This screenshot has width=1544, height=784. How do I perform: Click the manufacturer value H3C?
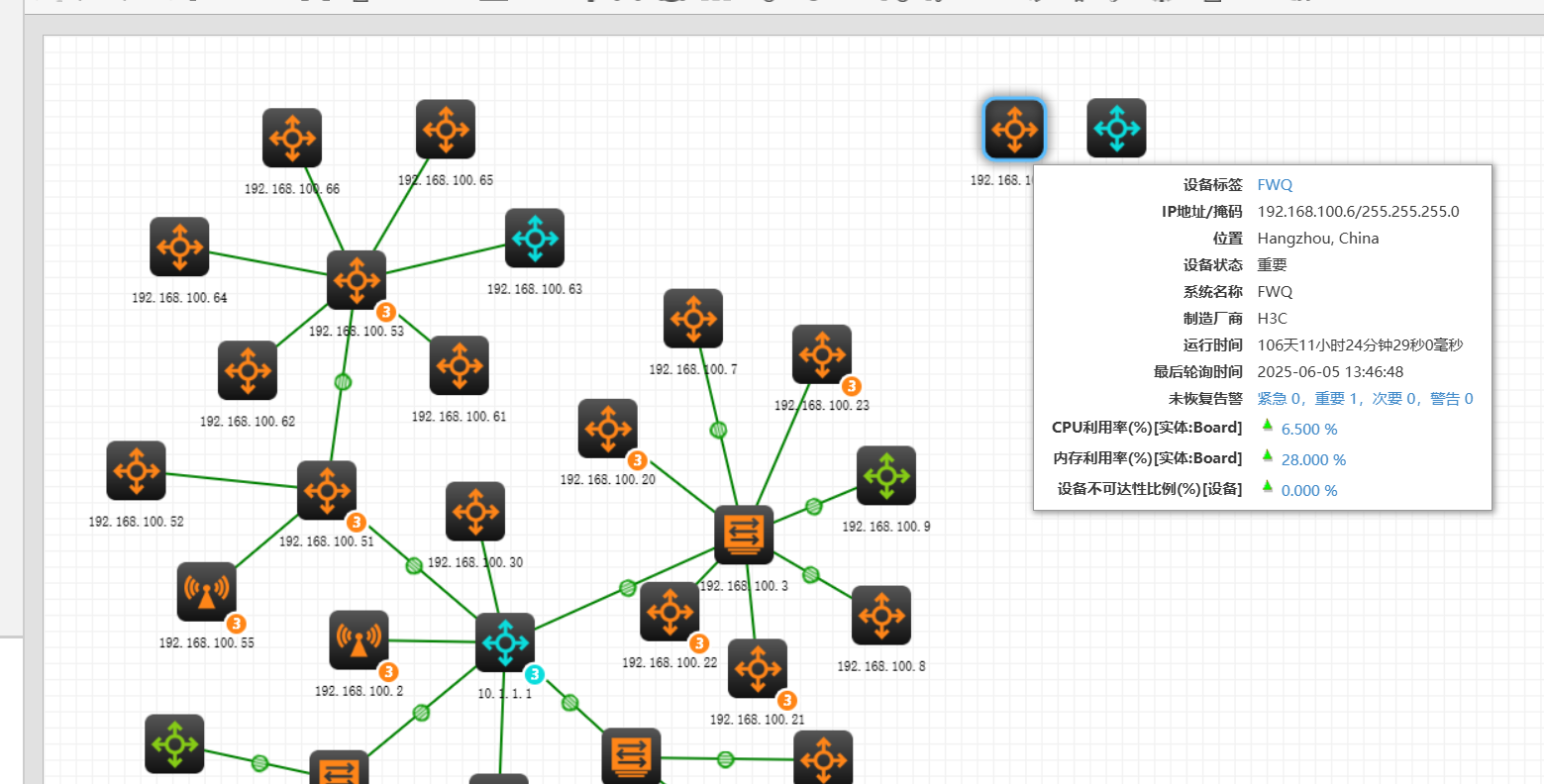1273,319
